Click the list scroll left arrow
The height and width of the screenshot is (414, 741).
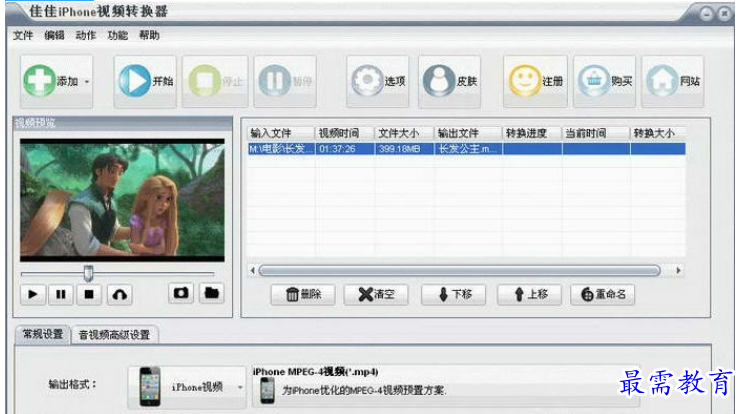click(x=252, y=270)
